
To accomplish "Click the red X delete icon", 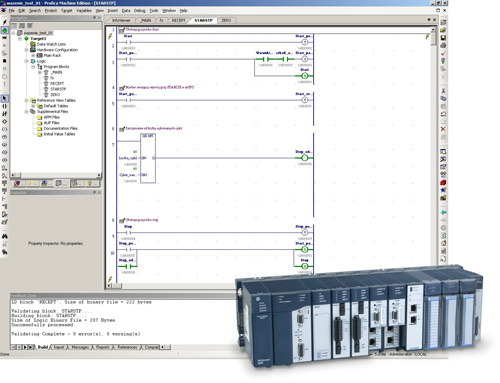I will point(443,129).
